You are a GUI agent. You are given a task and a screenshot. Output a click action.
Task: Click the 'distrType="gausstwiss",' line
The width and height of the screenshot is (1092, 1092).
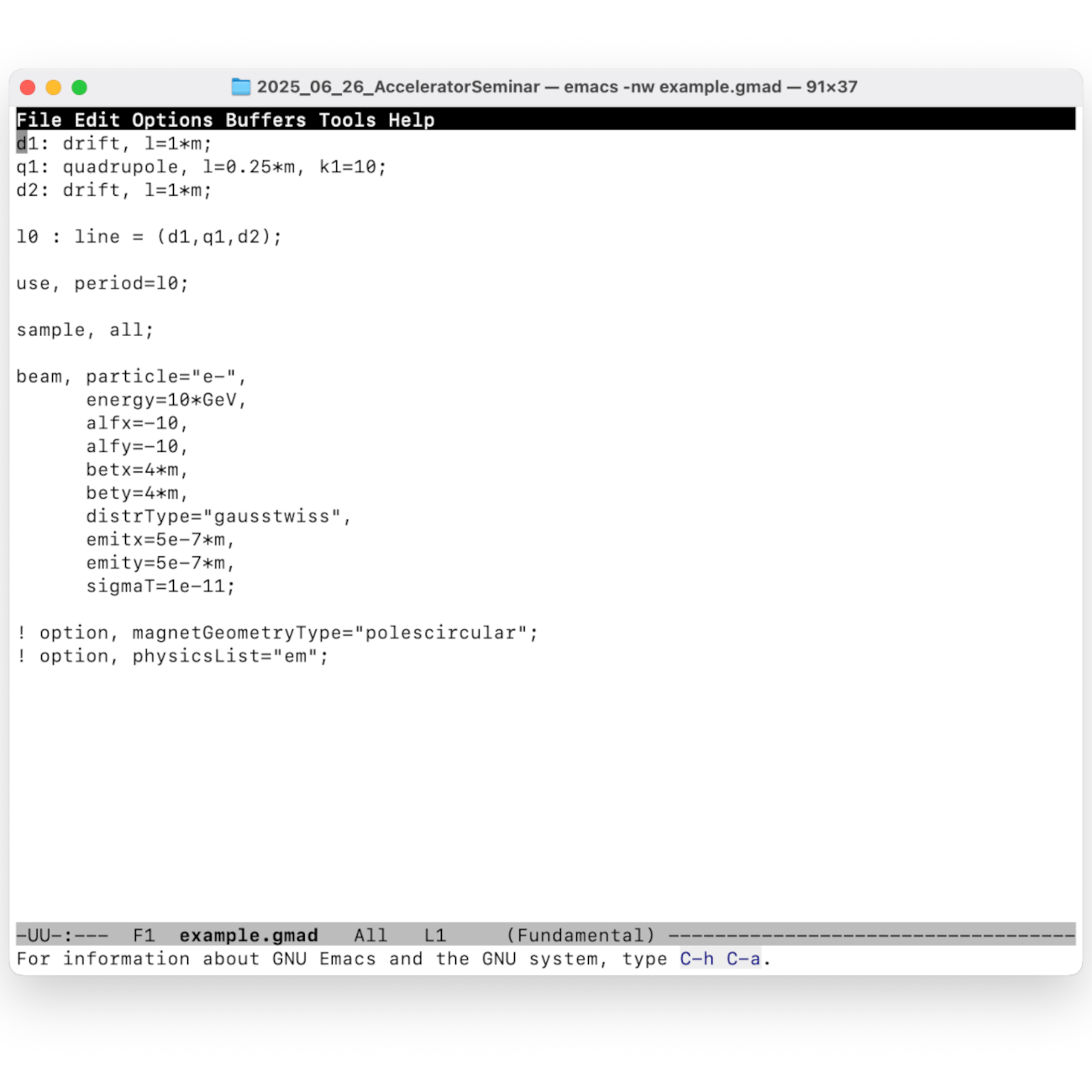pyautogui.click(x=218, y=517)
